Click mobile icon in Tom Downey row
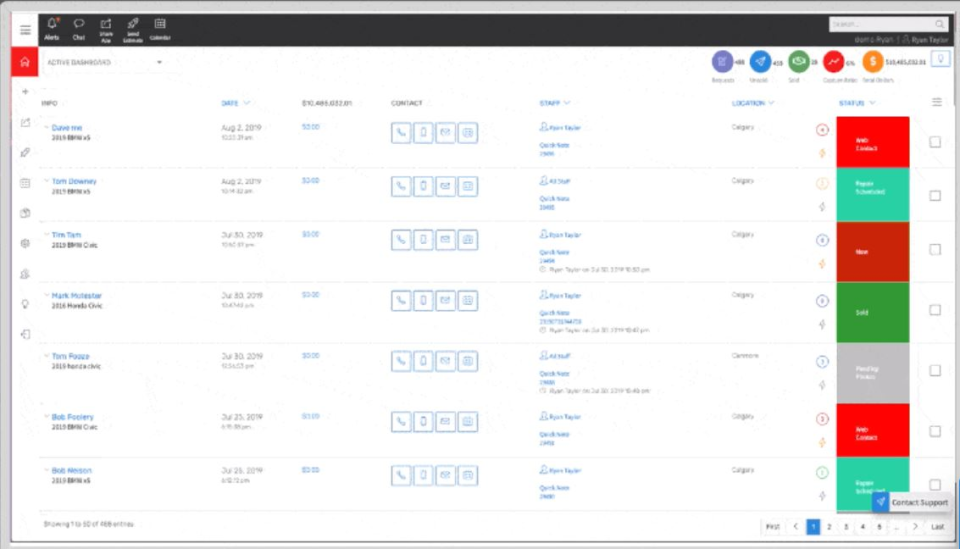The width and height of the screenshot is (960, 549). 423,186
